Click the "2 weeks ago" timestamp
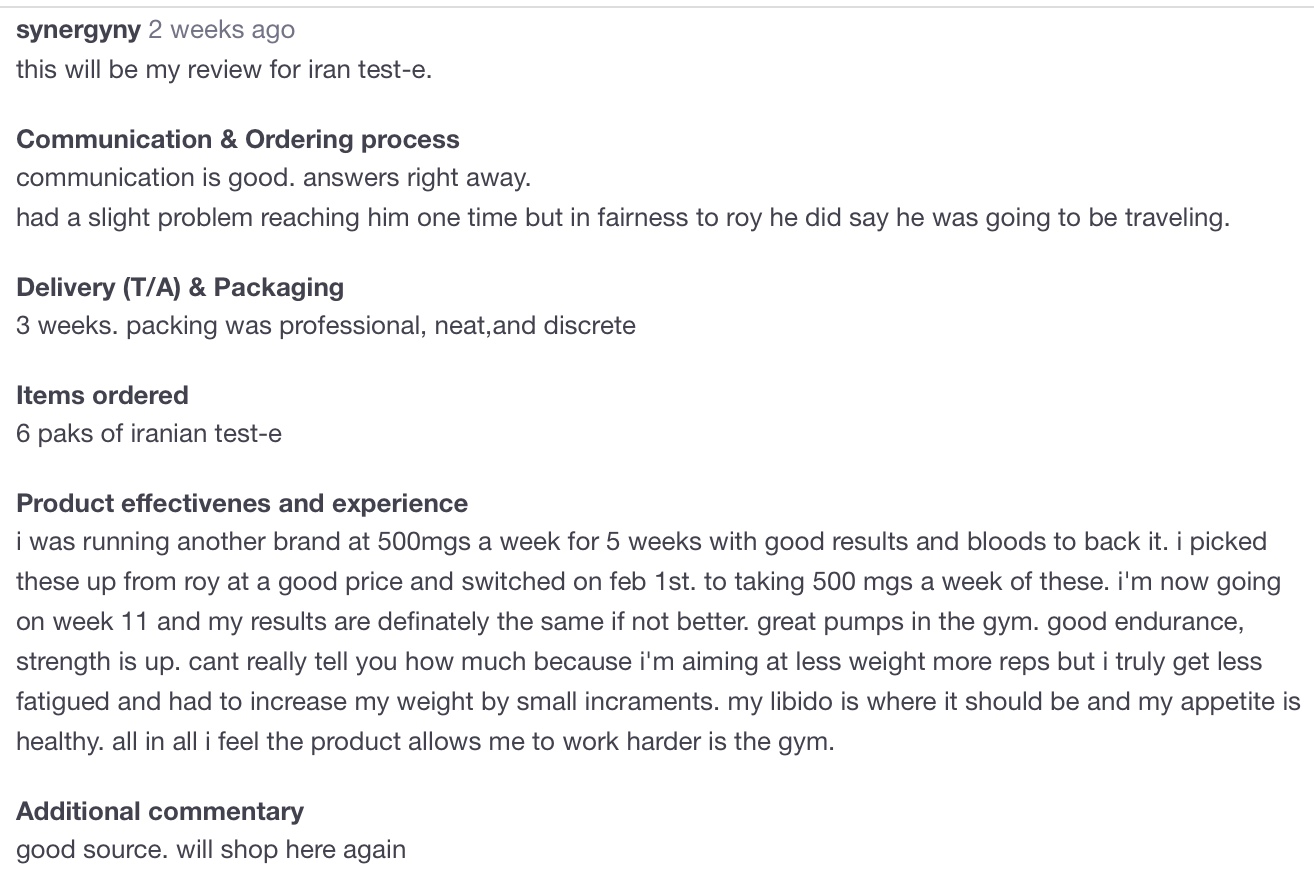This screenshot has height=884, width=1314. (x=221, y=30)
